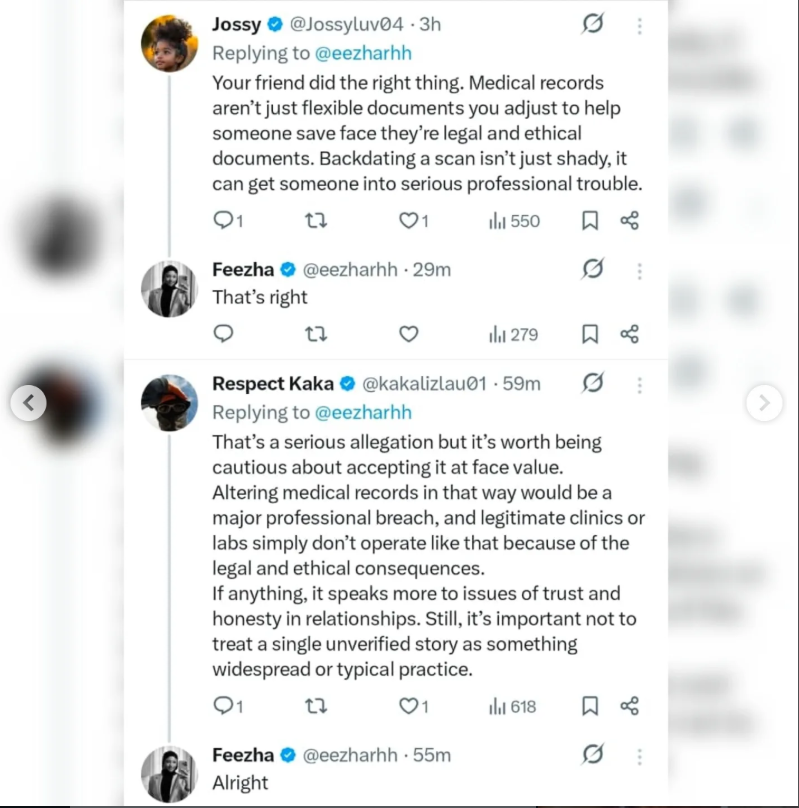Open more options on Jossy's tweet

pos(638,23)
